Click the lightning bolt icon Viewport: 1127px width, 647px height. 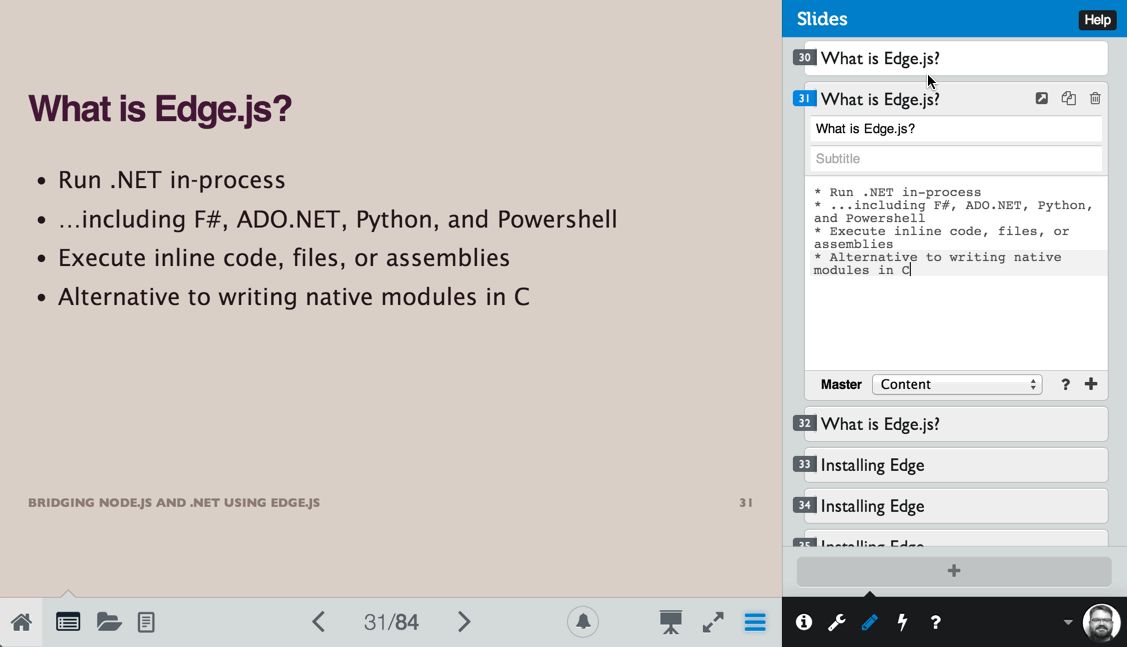902,622
